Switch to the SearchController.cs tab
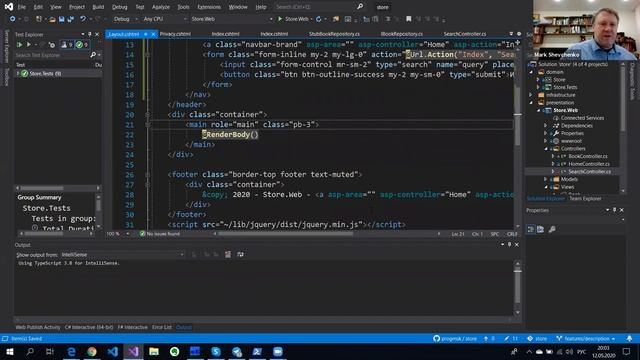This screenshot has width=640, height=360. click(464, 34)
